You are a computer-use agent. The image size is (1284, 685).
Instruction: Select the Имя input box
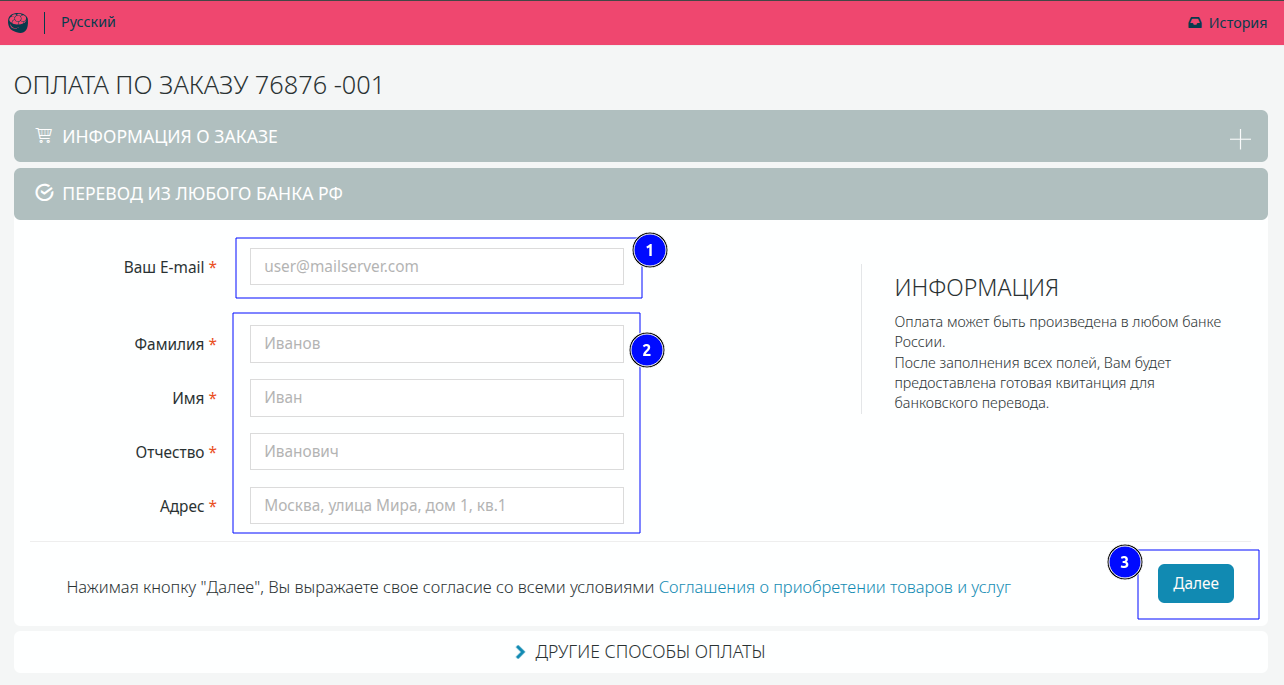pyautogui.click(x=436, y=398)
